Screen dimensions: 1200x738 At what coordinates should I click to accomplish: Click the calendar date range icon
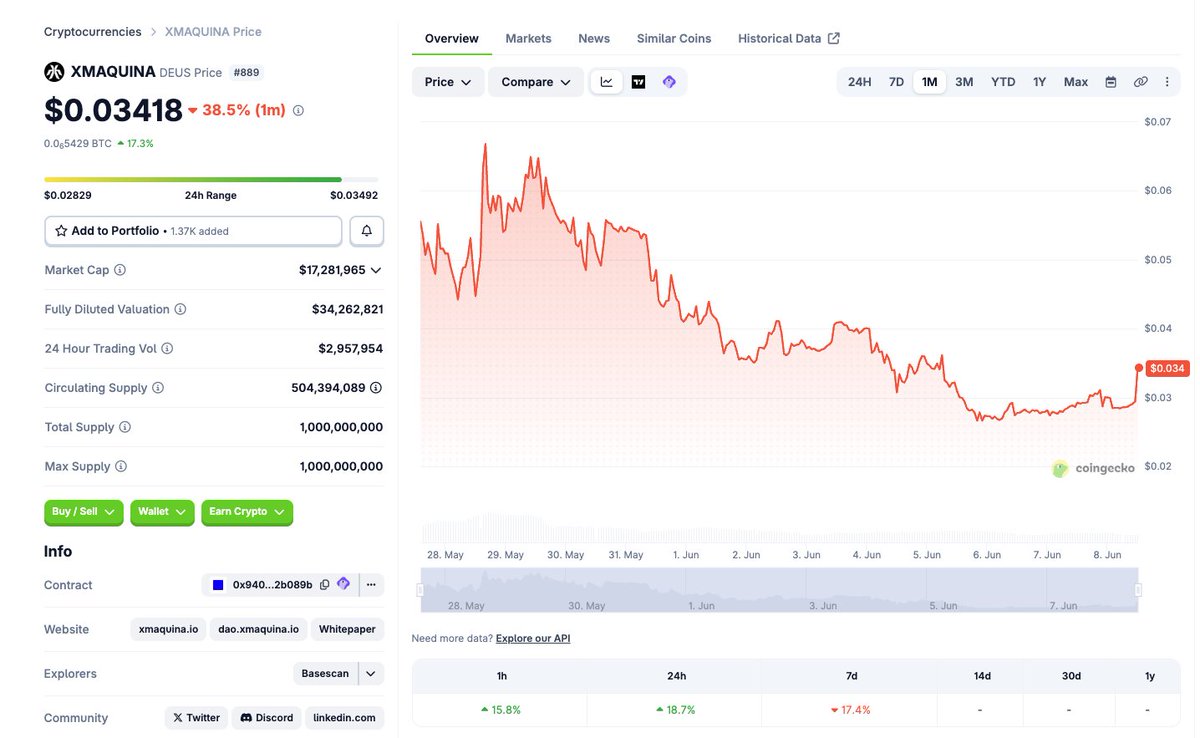[x=1110, y=82]
